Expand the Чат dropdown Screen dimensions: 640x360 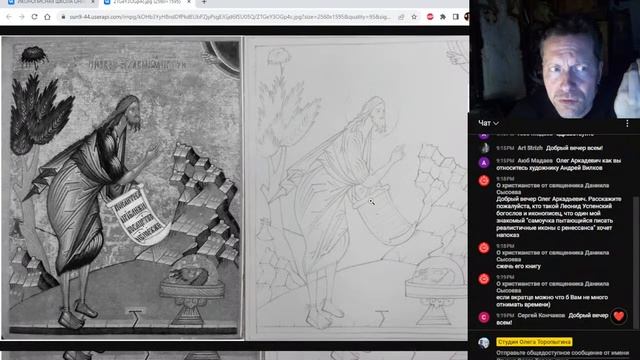click(x=488, y=123)
